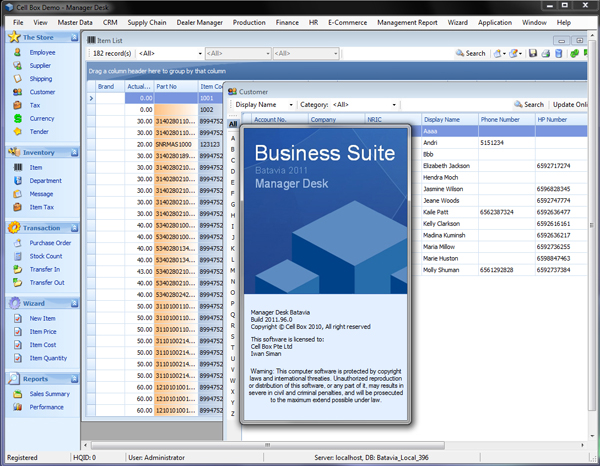Open the Shipping sidebar entry
Screen dimensions: 600x466
pyautogui.click(x=41, y=79)
